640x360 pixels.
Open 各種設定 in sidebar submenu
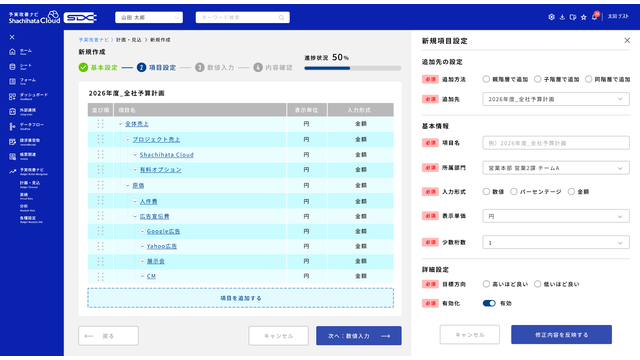pyautogui.click(x=31, y=219)
